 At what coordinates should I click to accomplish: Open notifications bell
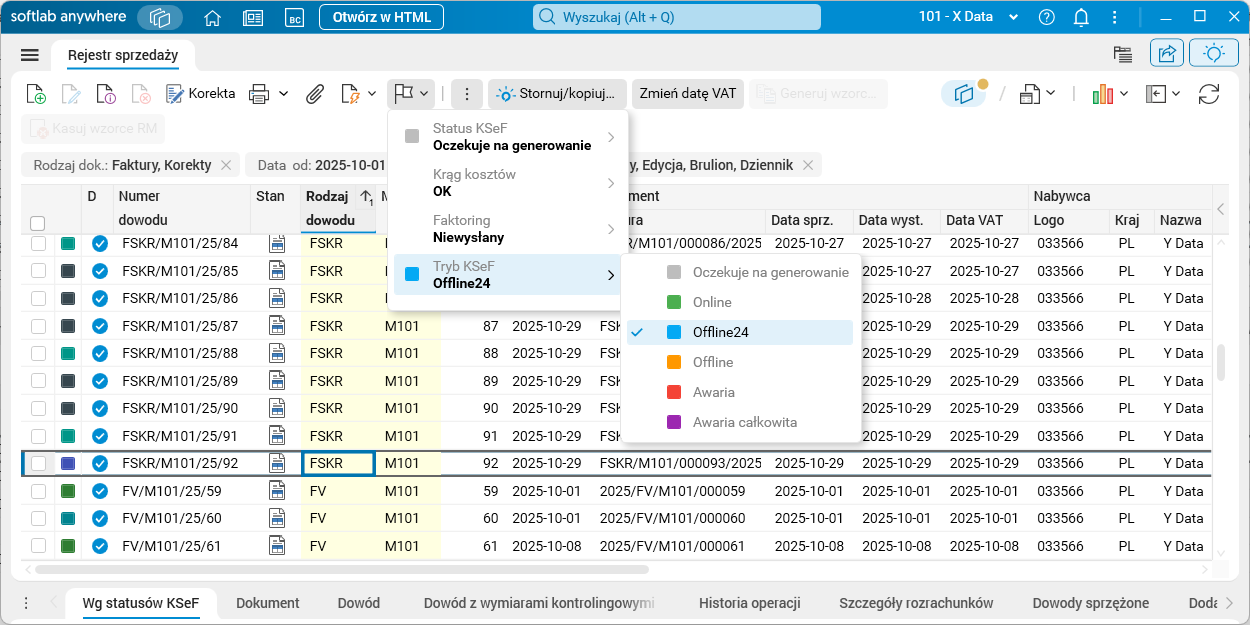pos(1081,17)
